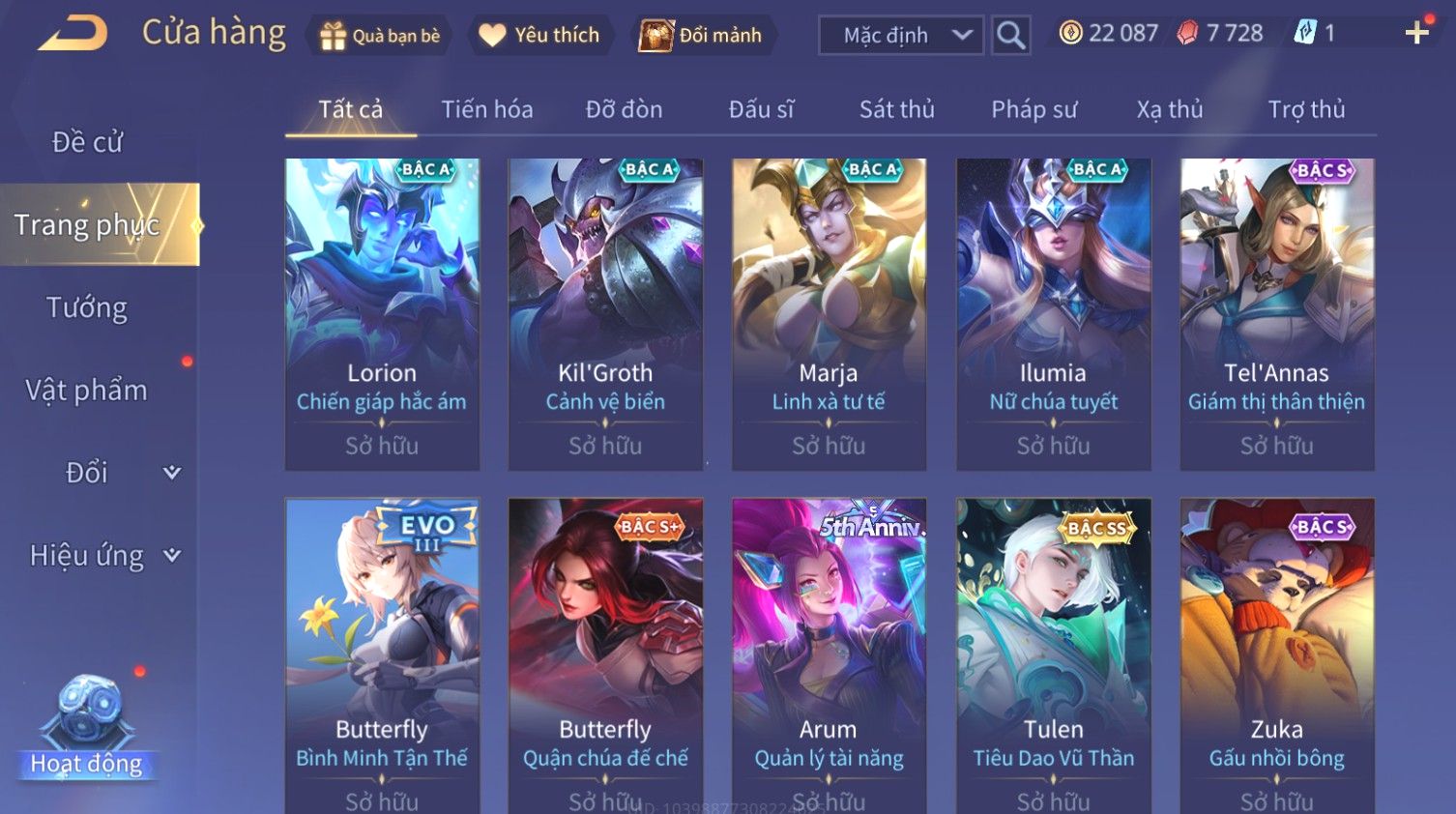Open Yêu thích heart favorites
The width and height of the screenshot is (1456, 814).
pyautogui.click(x=492, y=36)
